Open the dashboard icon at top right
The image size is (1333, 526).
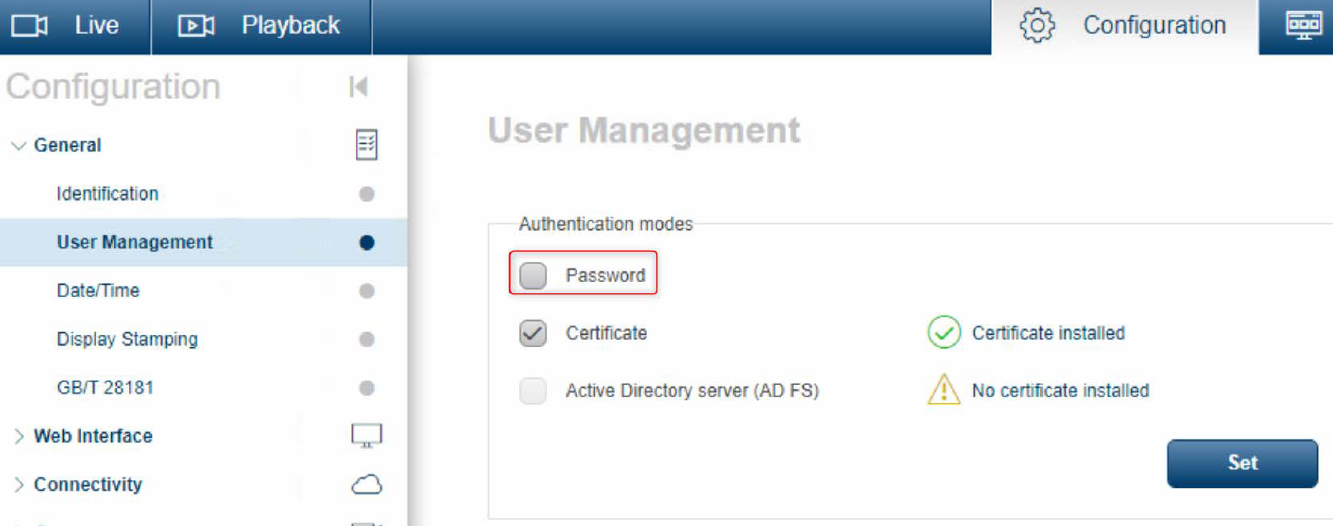tap(1303, 26)
